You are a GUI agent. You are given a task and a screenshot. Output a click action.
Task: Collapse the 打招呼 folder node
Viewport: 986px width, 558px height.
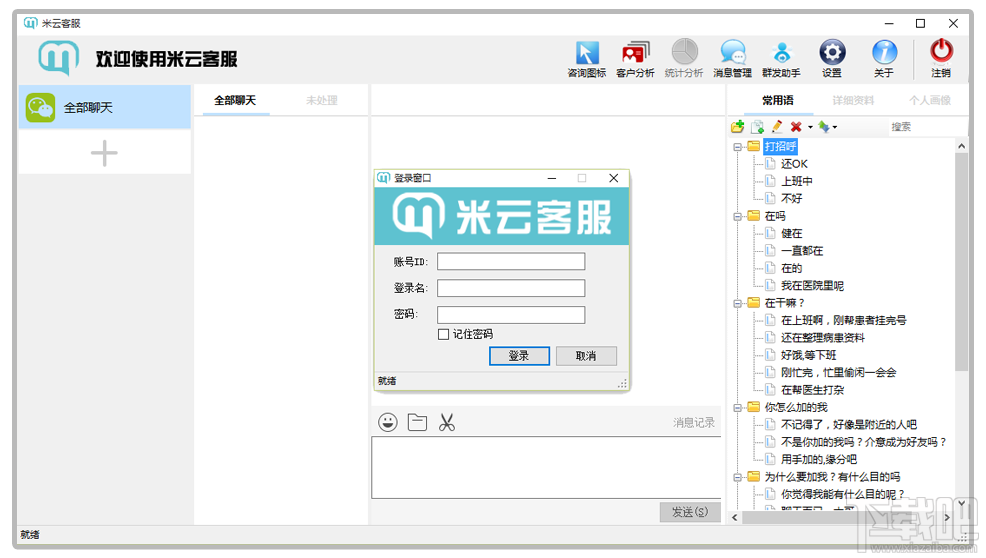pos(738,147)
